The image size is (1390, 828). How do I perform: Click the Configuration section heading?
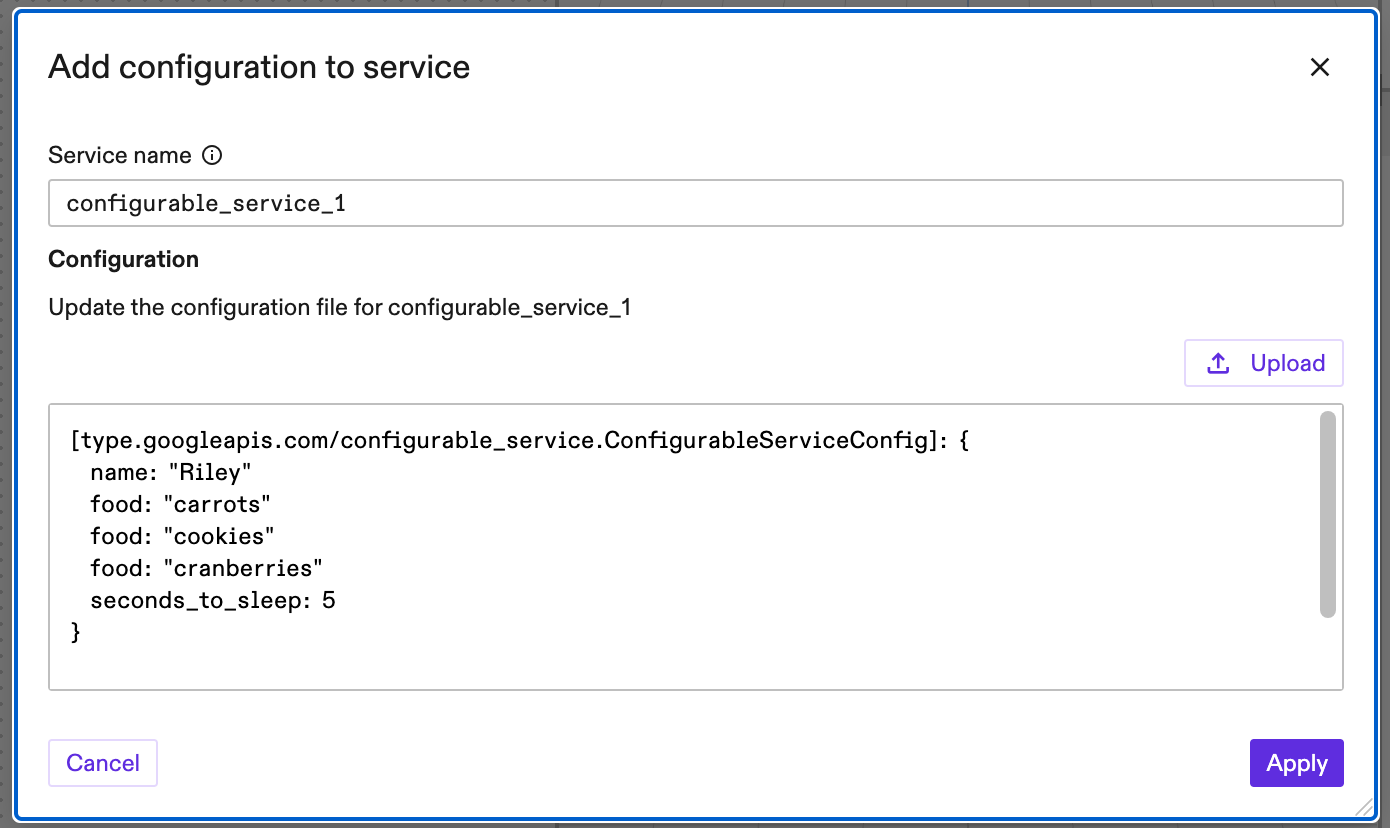123,258
